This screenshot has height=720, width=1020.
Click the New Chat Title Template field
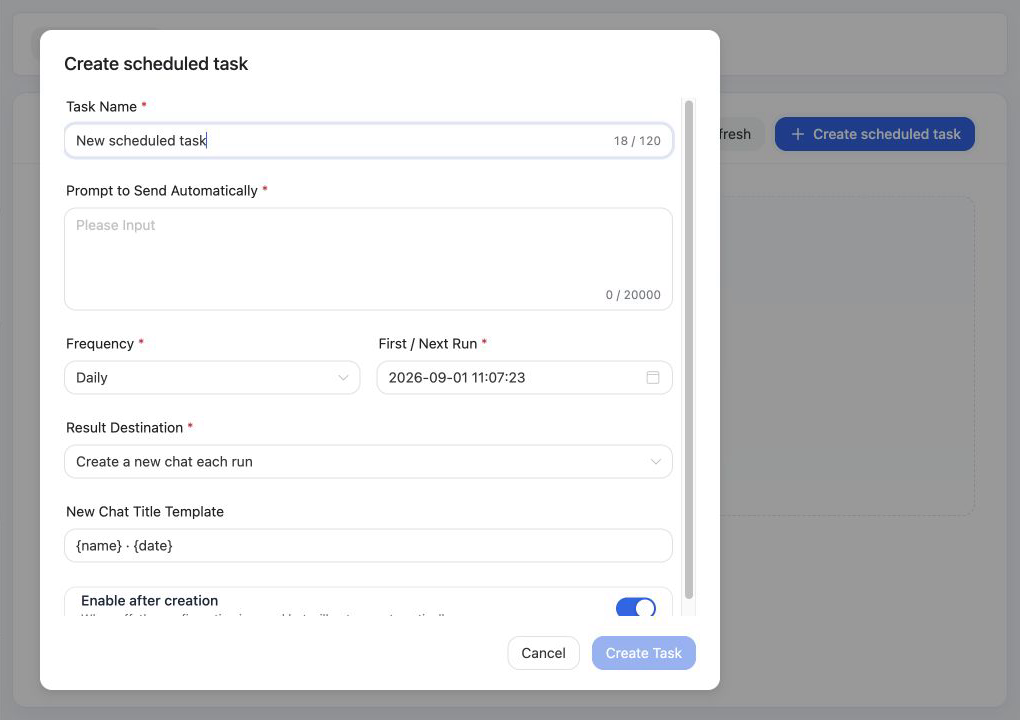[368, 546]
